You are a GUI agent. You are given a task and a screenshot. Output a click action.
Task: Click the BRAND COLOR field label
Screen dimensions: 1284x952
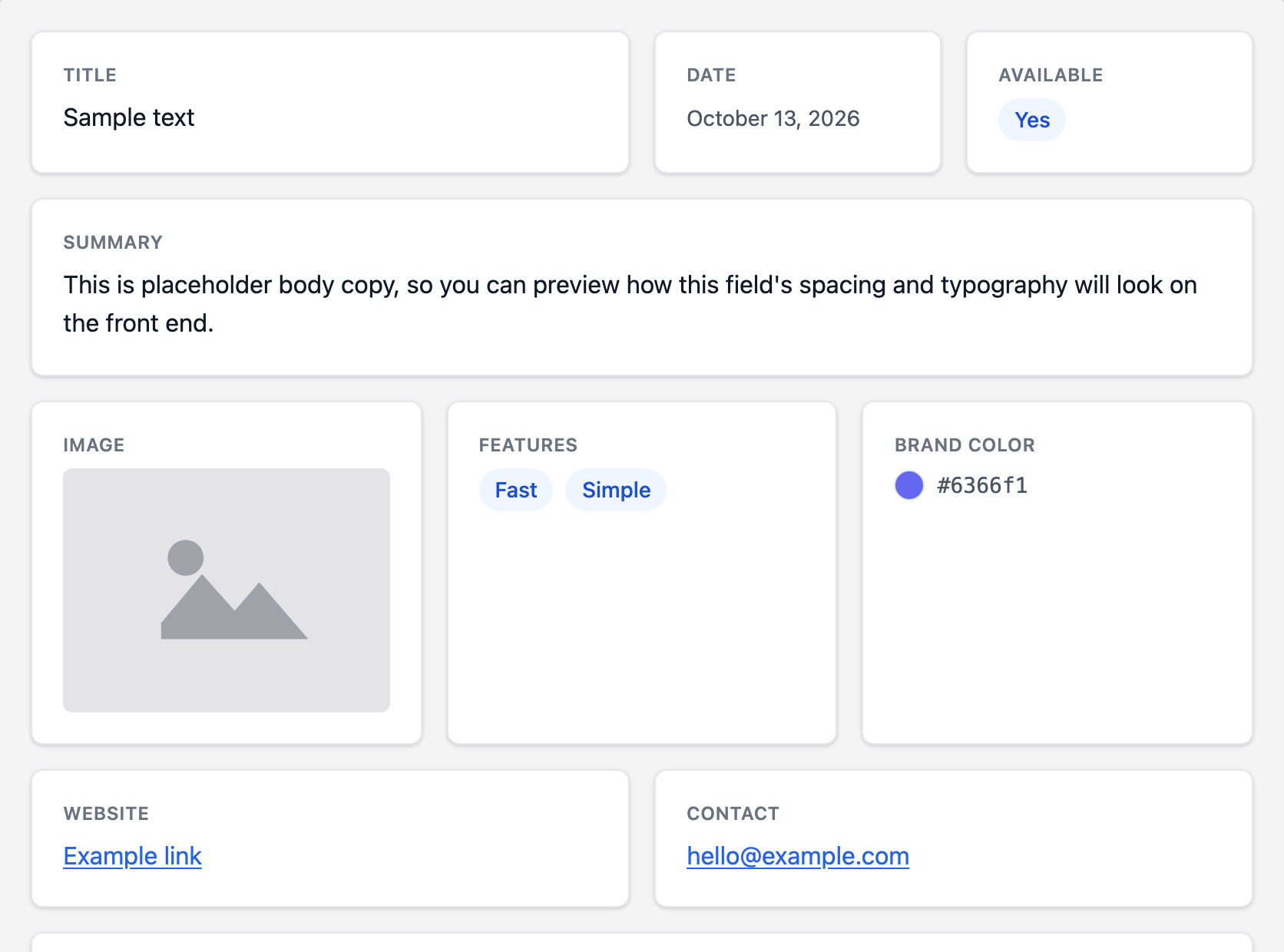[x=965, y=445]
